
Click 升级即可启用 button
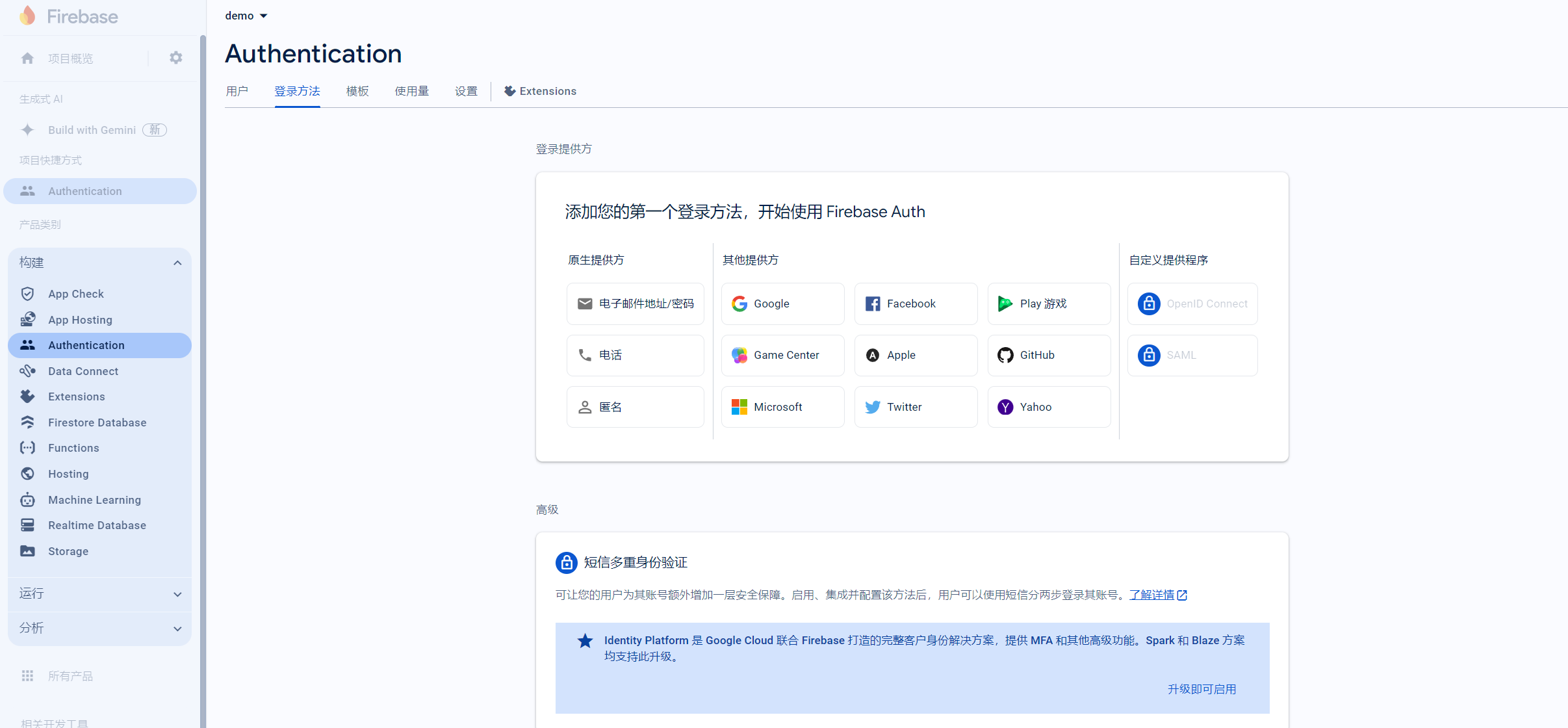click(1202, 689)
